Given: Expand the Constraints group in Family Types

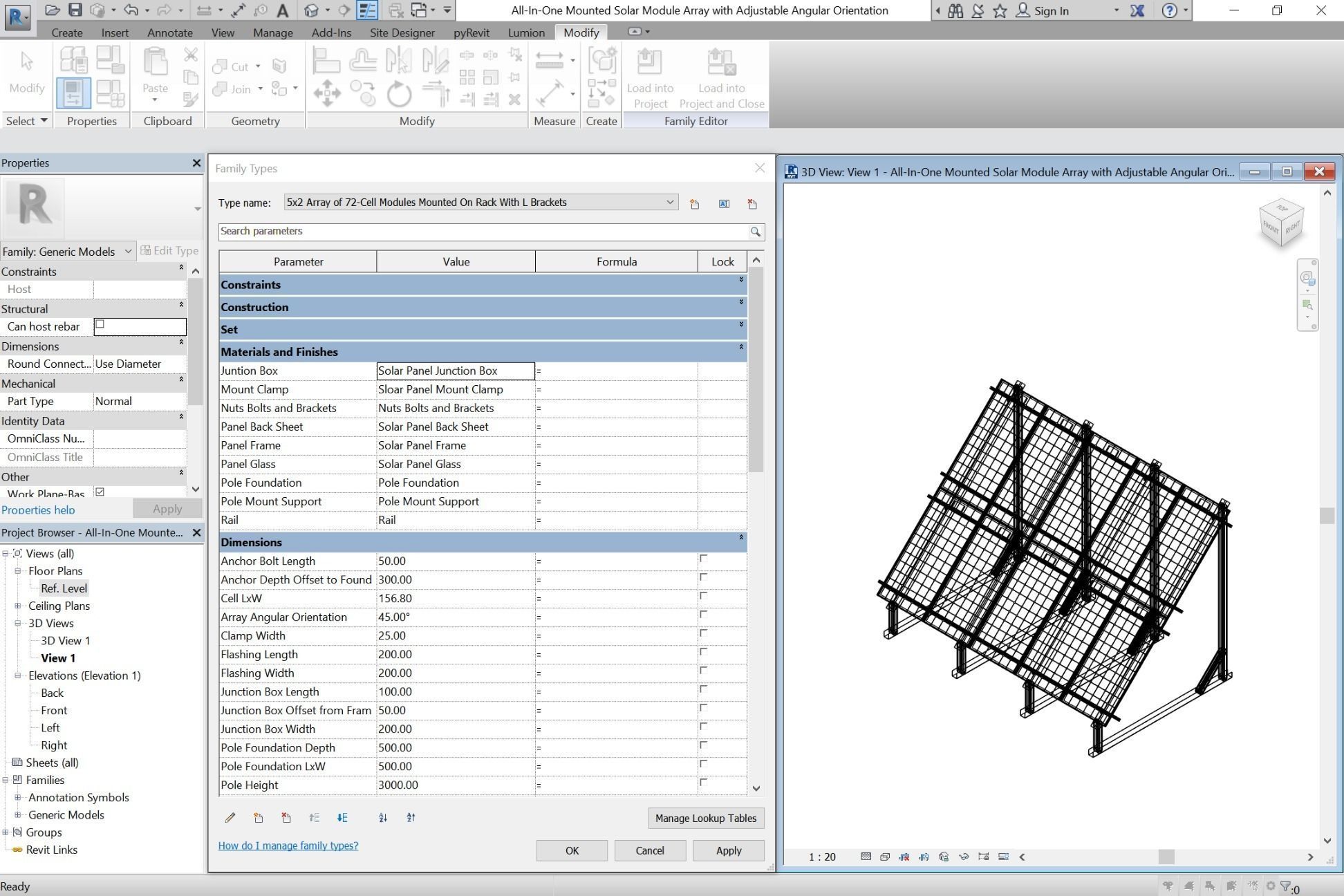Looking at the screenshot, I should coord(741,280).
